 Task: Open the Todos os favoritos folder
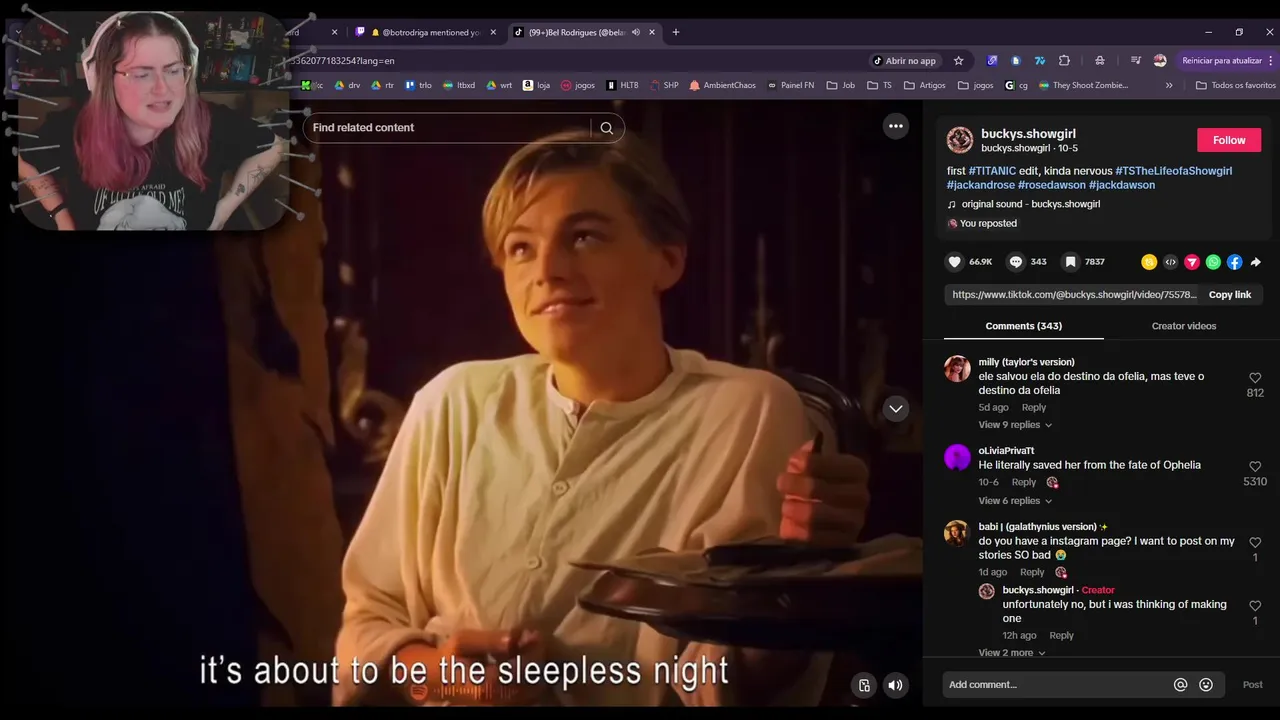pos(1236,85)
